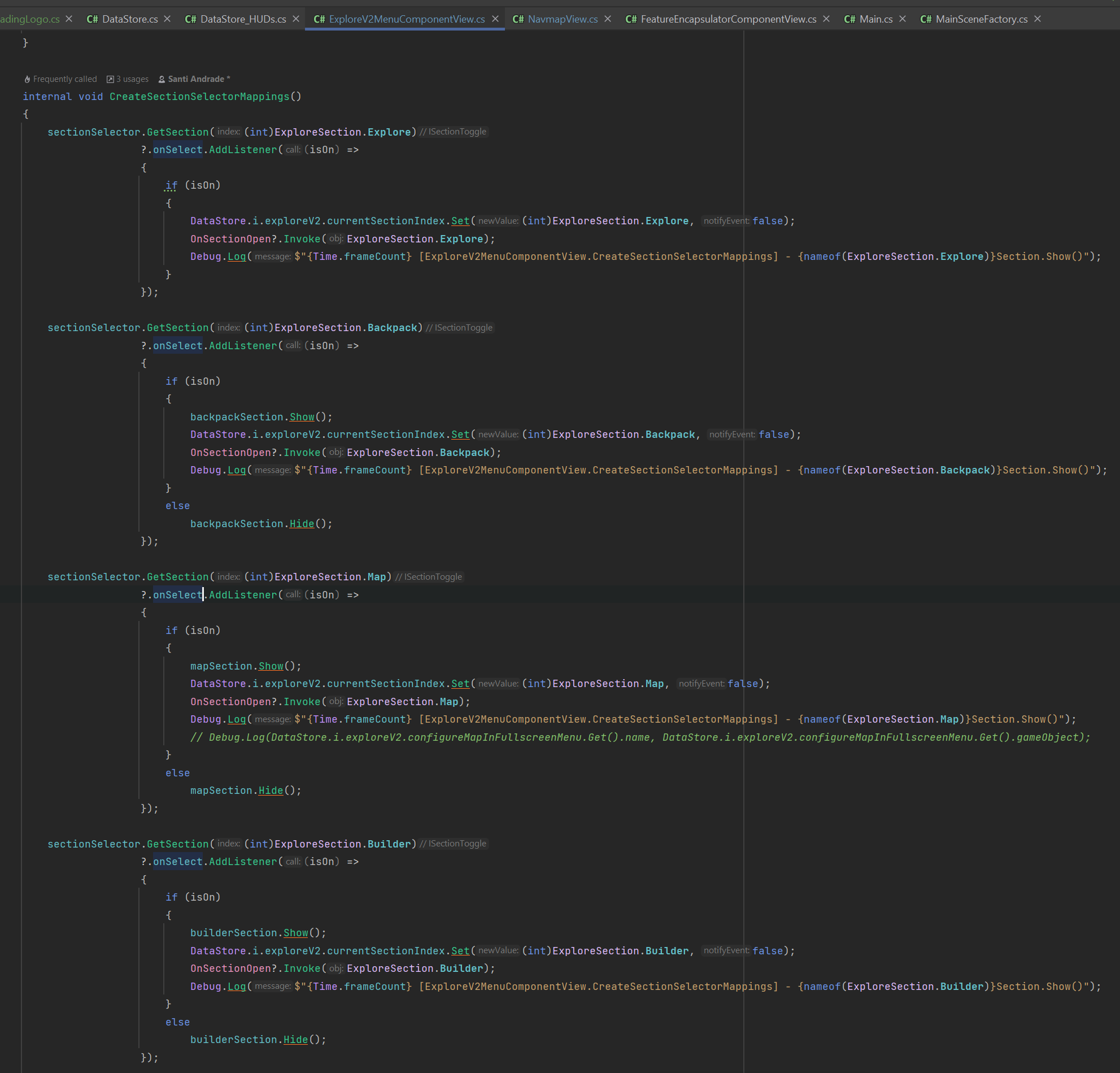The height and width of the screenshot is (1073, 1120).
Task: Click the commented-out Debug.Log line
Action: click(640, 737)
